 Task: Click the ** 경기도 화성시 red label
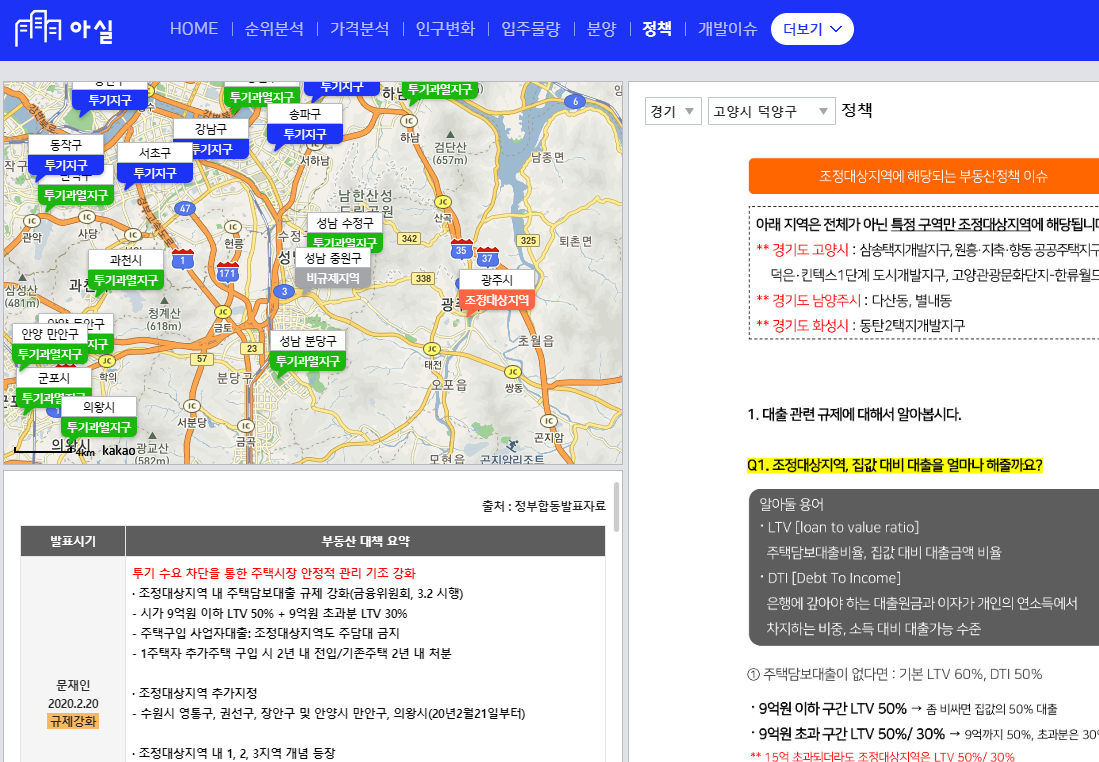(803, 325)
